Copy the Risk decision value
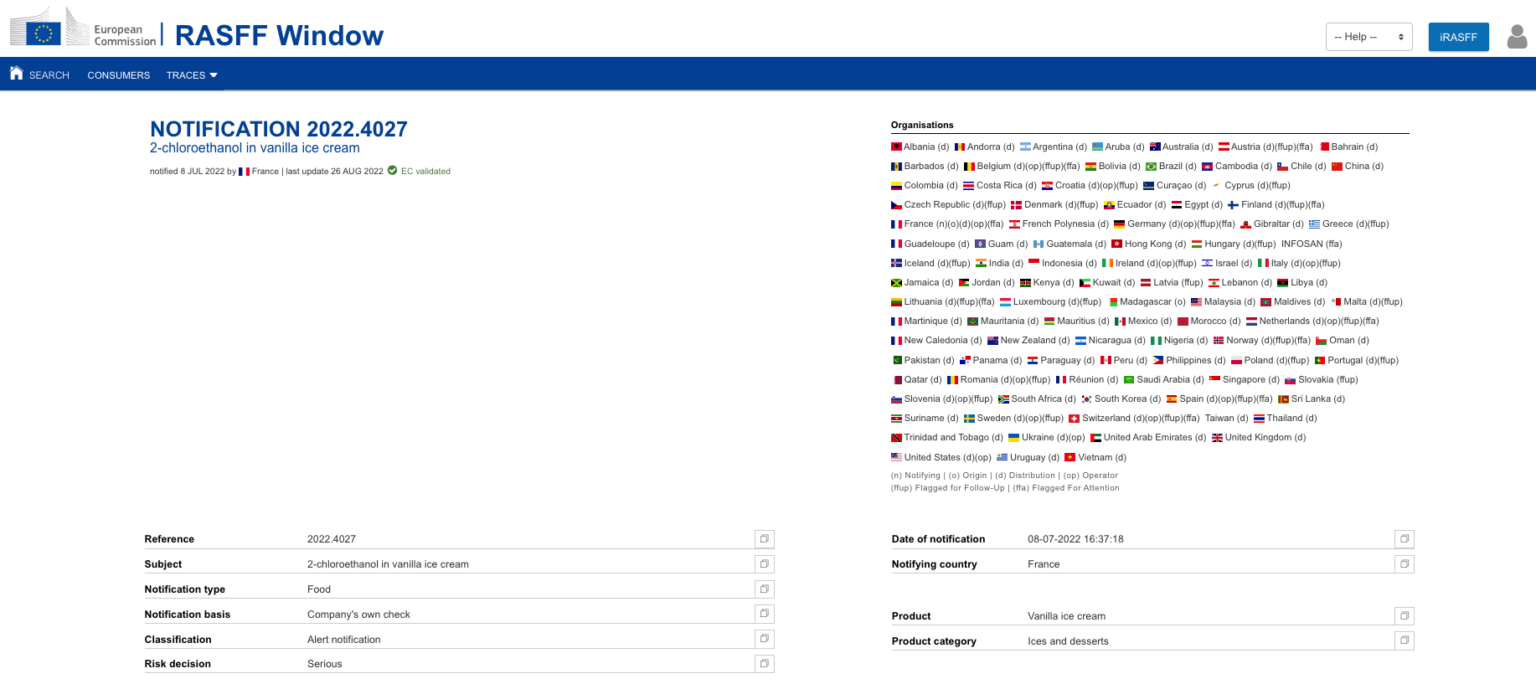 click(x=764, y=663)
